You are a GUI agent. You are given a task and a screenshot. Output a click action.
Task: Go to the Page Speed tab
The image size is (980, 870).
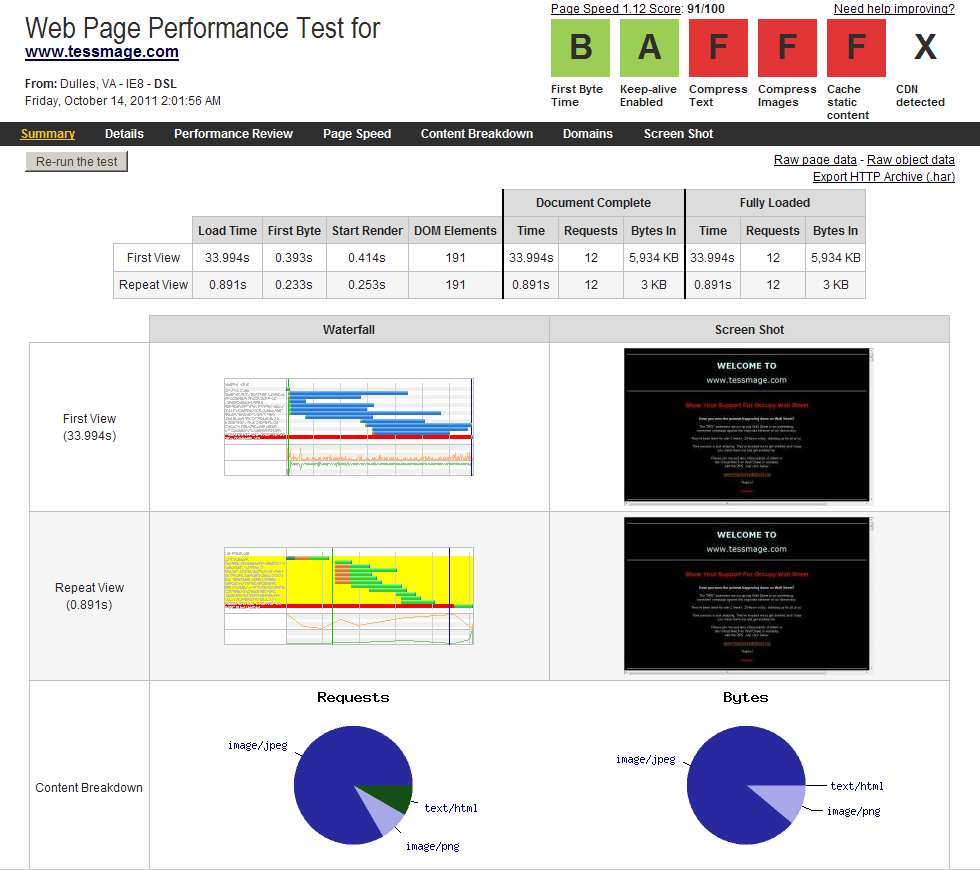pos(357,134)
